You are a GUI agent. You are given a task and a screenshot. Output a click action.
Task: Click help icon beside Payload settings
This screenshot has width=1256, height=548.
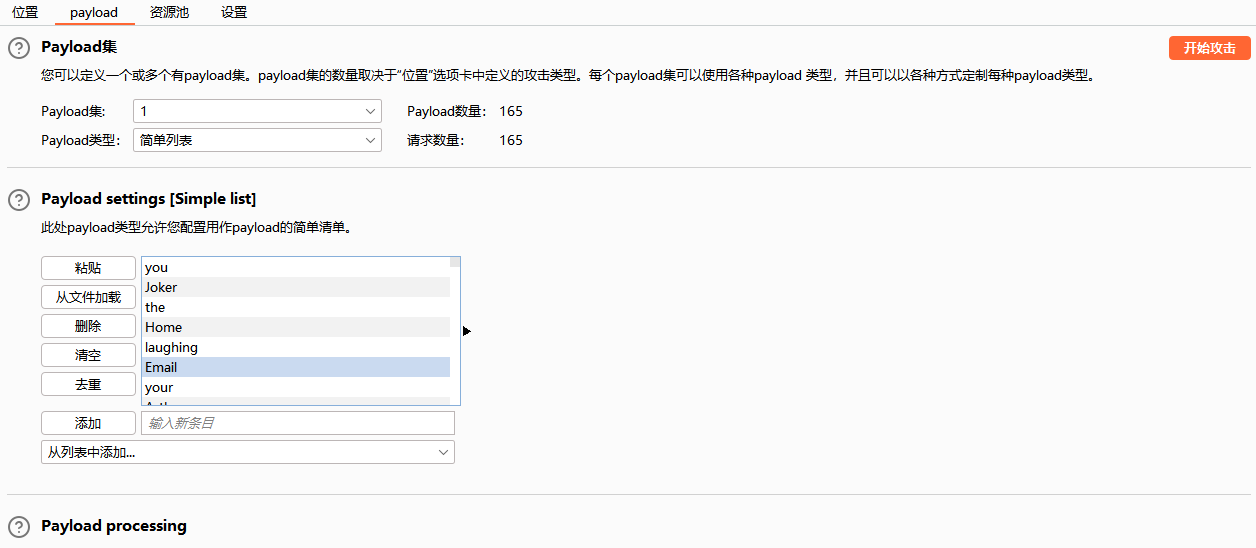[19, 200]
